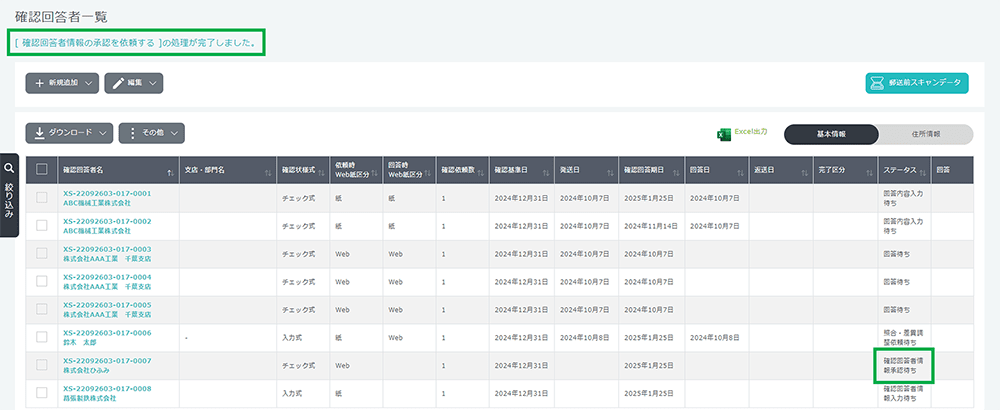Click sort arrows on 支店・部門名 column
Screen dimensions: 1000x410
click(x=268, y=171)
